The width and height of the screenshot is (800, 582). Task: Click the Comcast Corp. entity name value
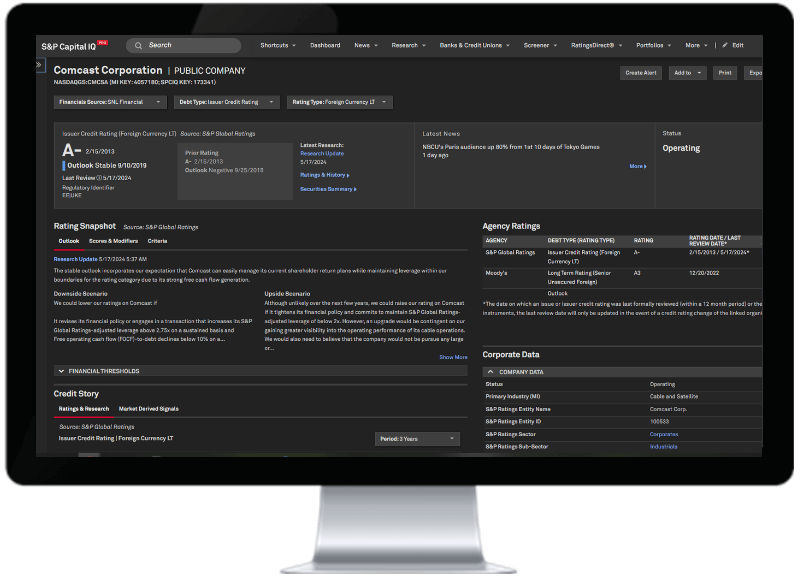668,410
